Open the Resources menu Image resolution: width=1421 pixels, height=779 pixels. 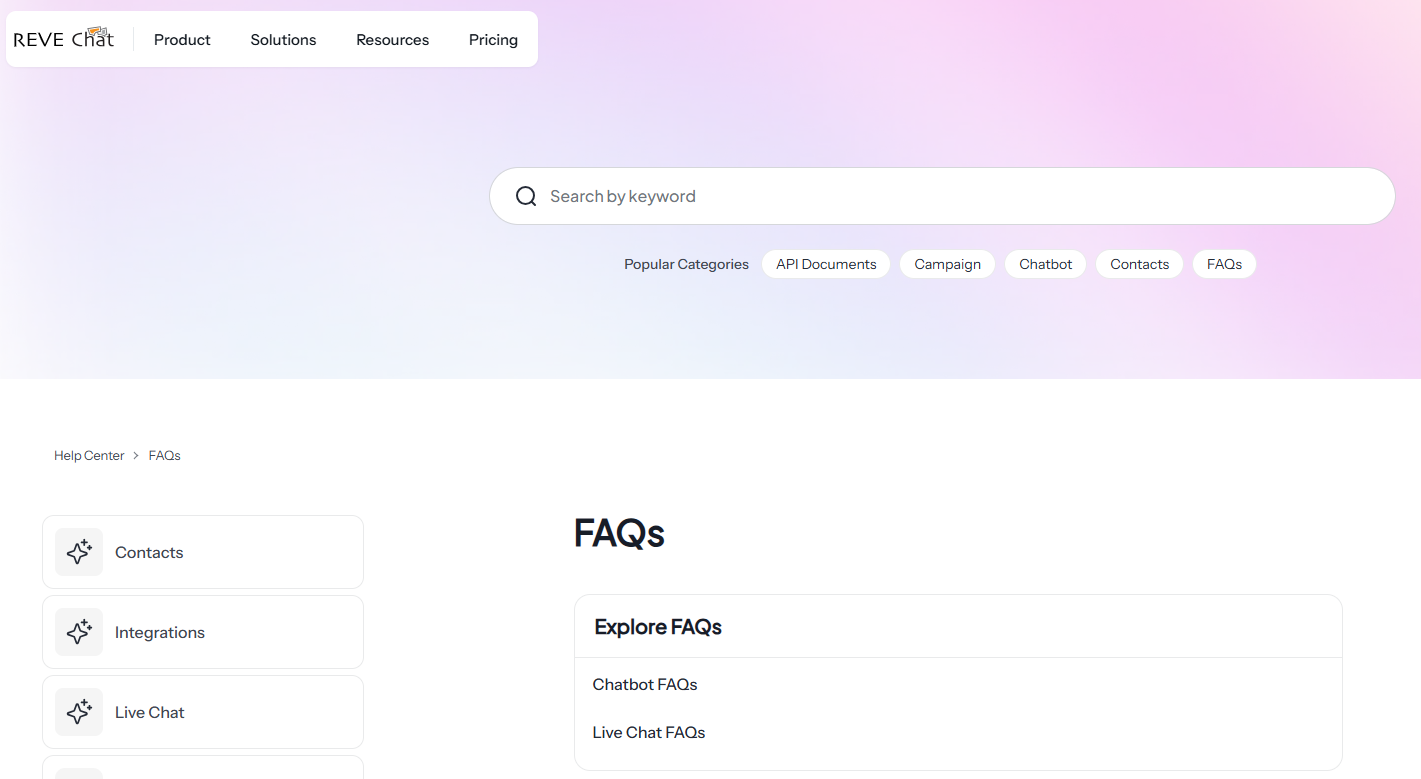click(x=392, y=40)
